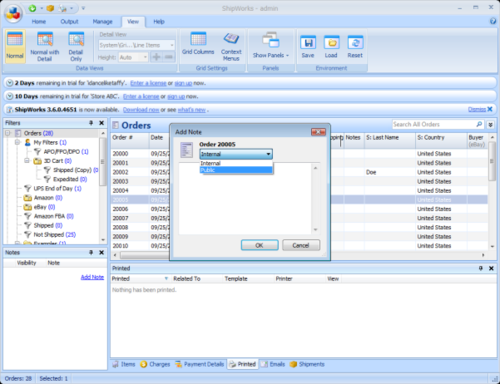
Task: Open the Show Panels dropdown
Action: click(270, 46)
